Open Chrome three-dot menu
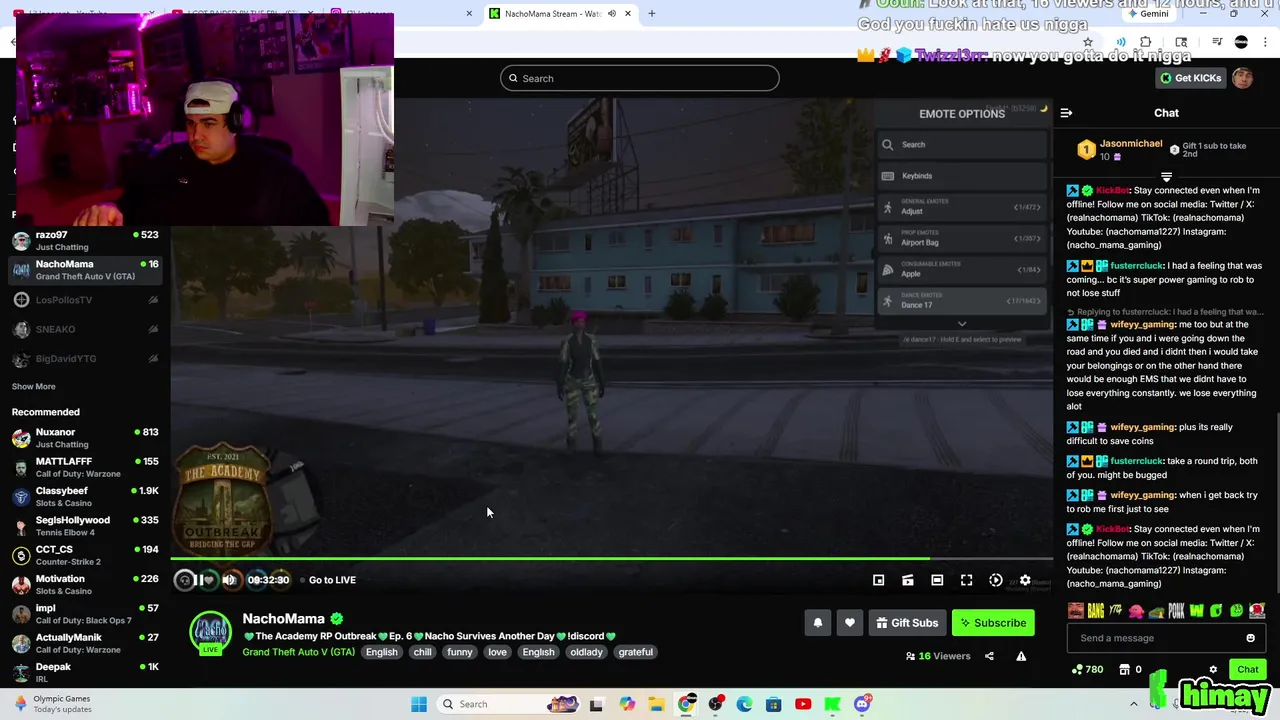 click(1263, 42)
